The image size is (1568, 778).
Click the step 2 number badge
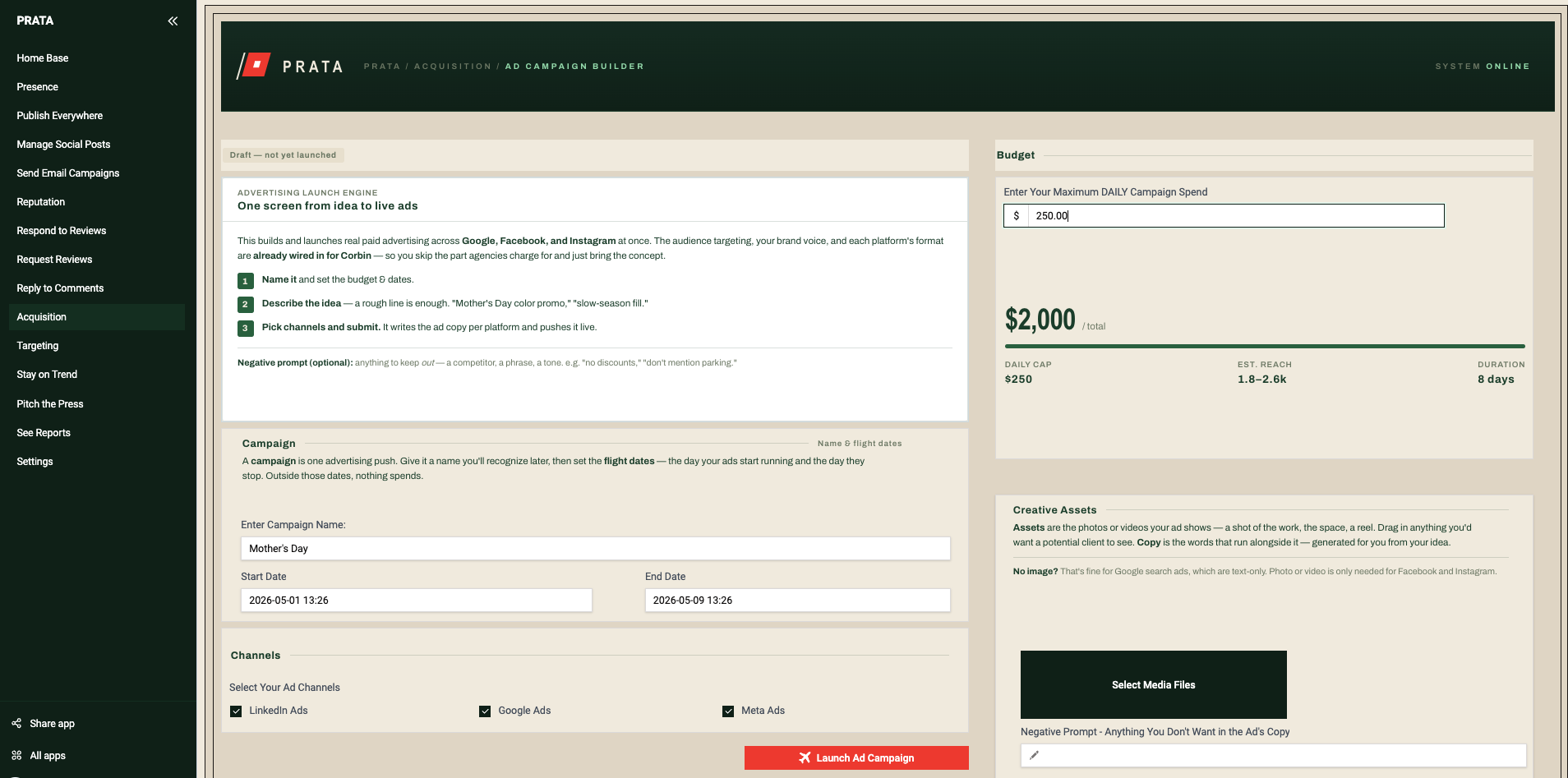coord(245,305)
